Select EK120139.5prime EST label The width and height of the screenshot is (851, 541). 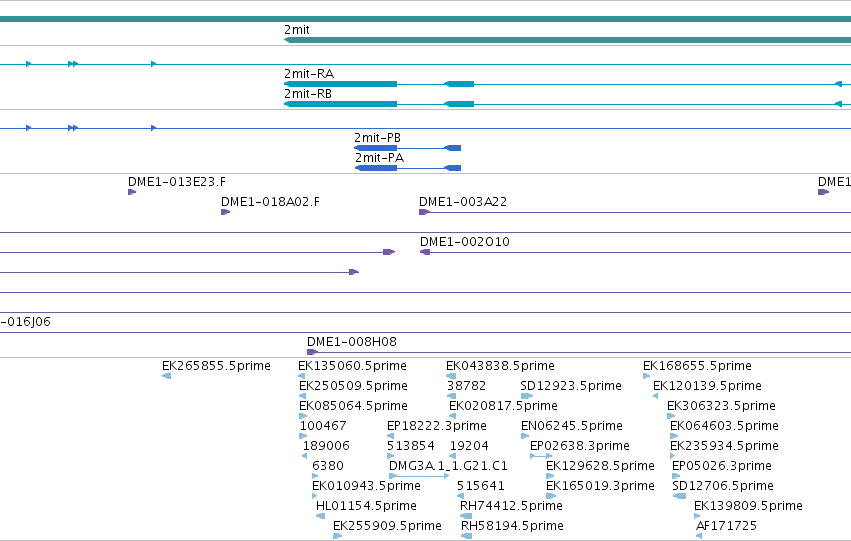(x=707, y=386)
